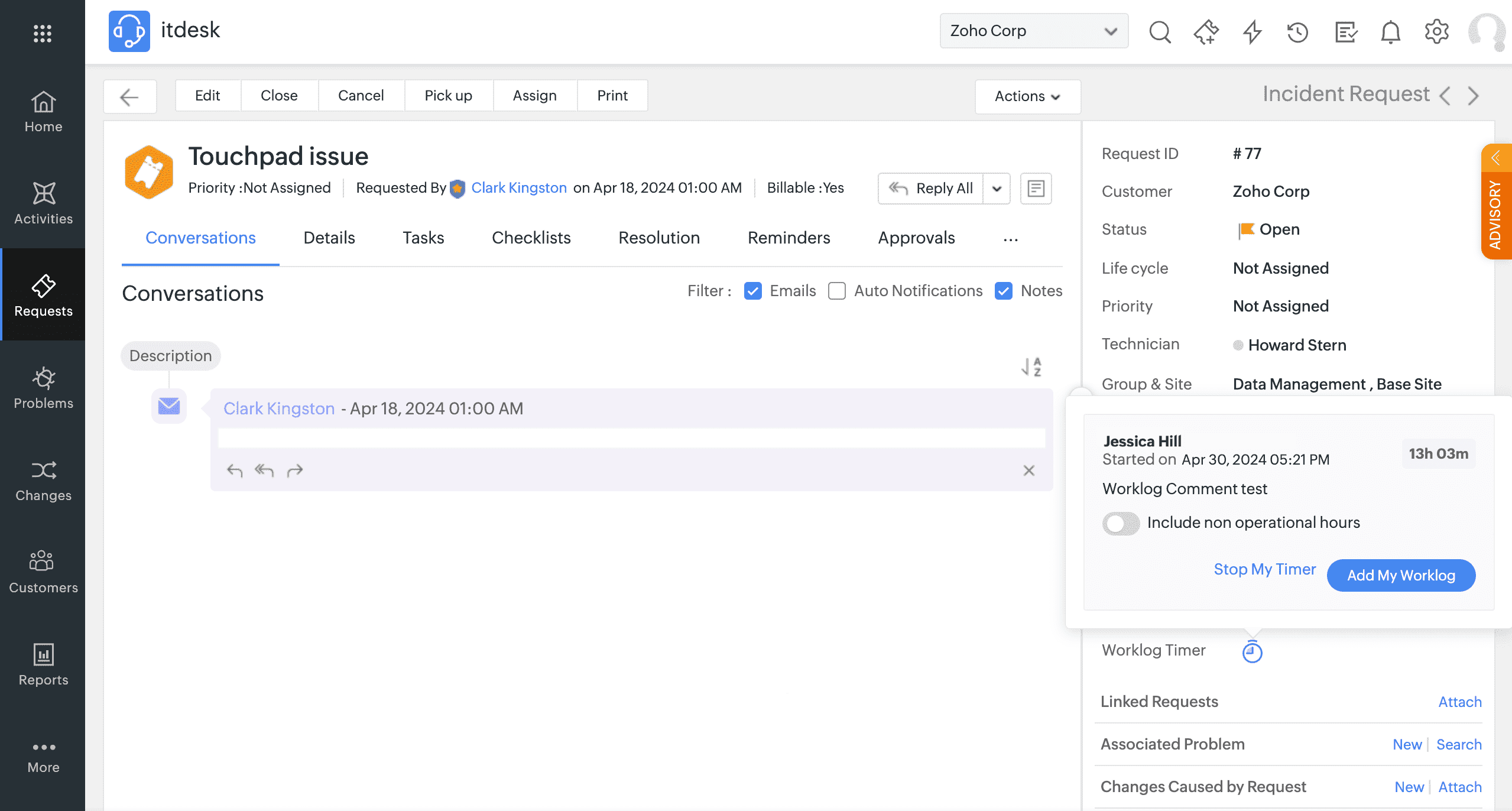Enable the Auto Notifications filter

(x=837, y=291)
